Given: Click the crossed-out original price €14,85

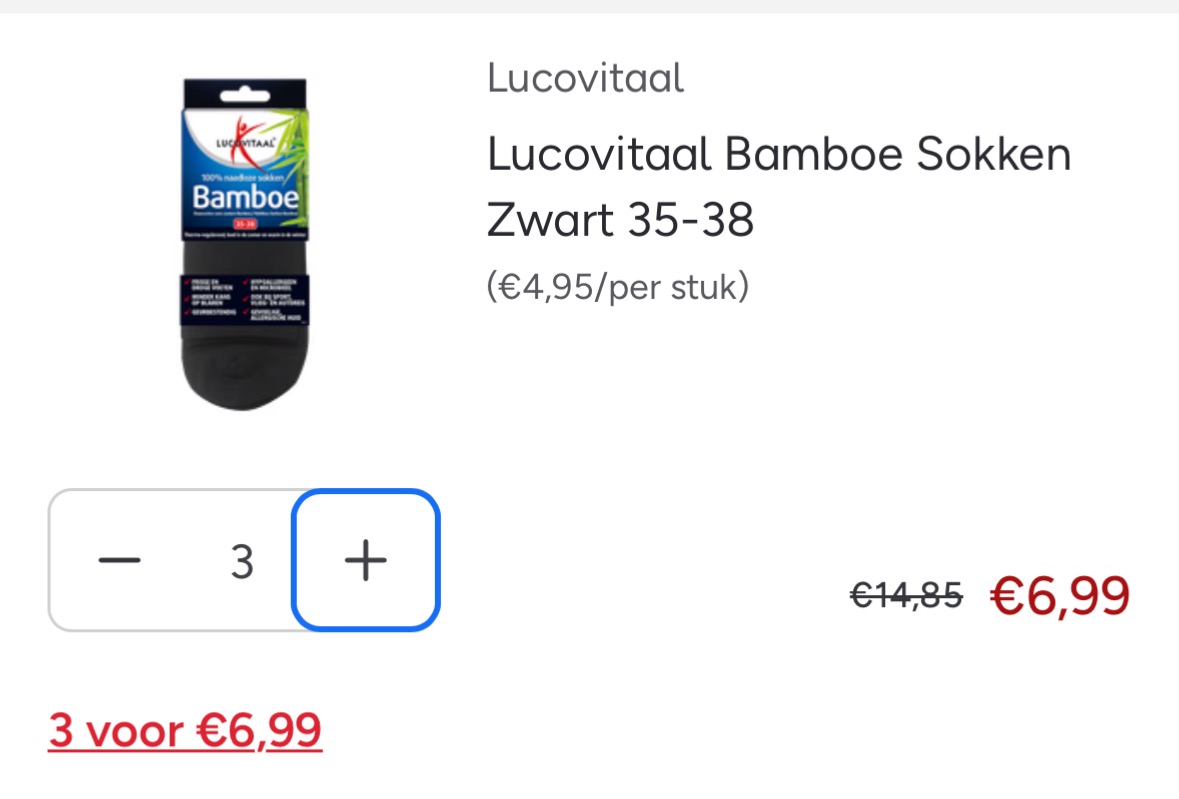Looking at the screenshot, I should 906,597.
